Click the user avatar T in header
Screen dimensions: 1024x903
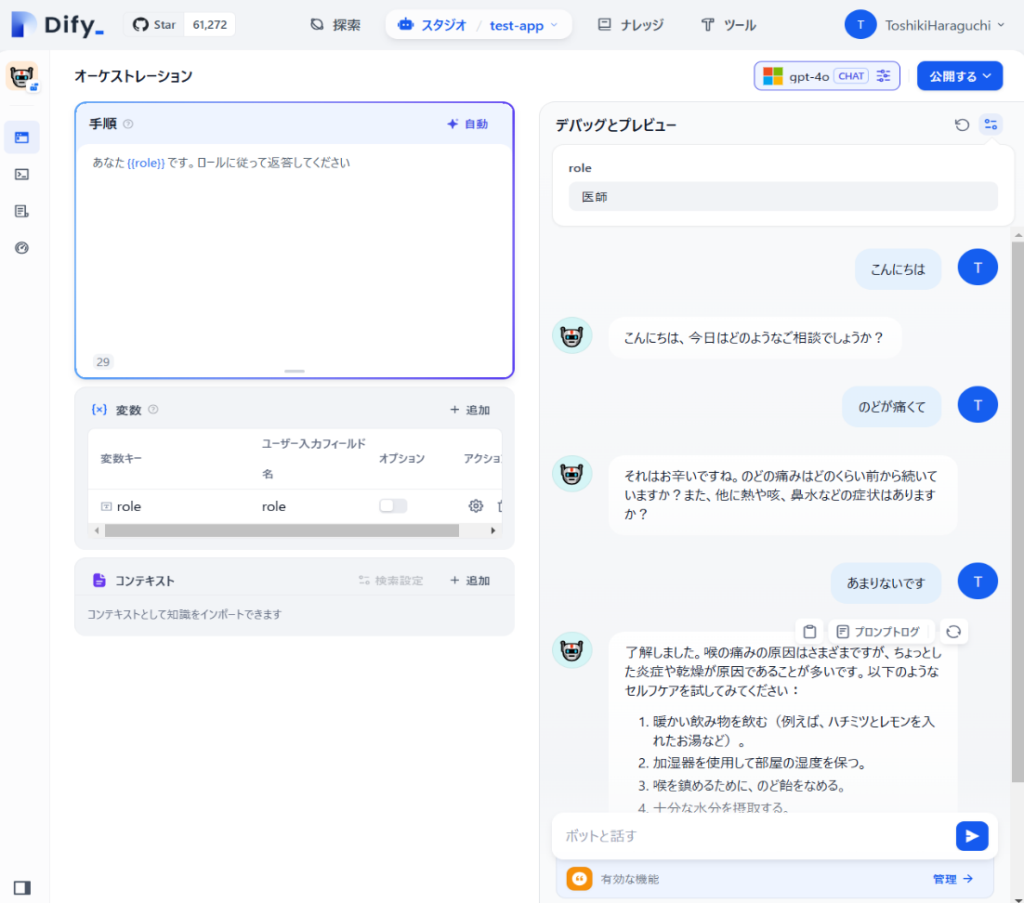click(x=860, y=25)
